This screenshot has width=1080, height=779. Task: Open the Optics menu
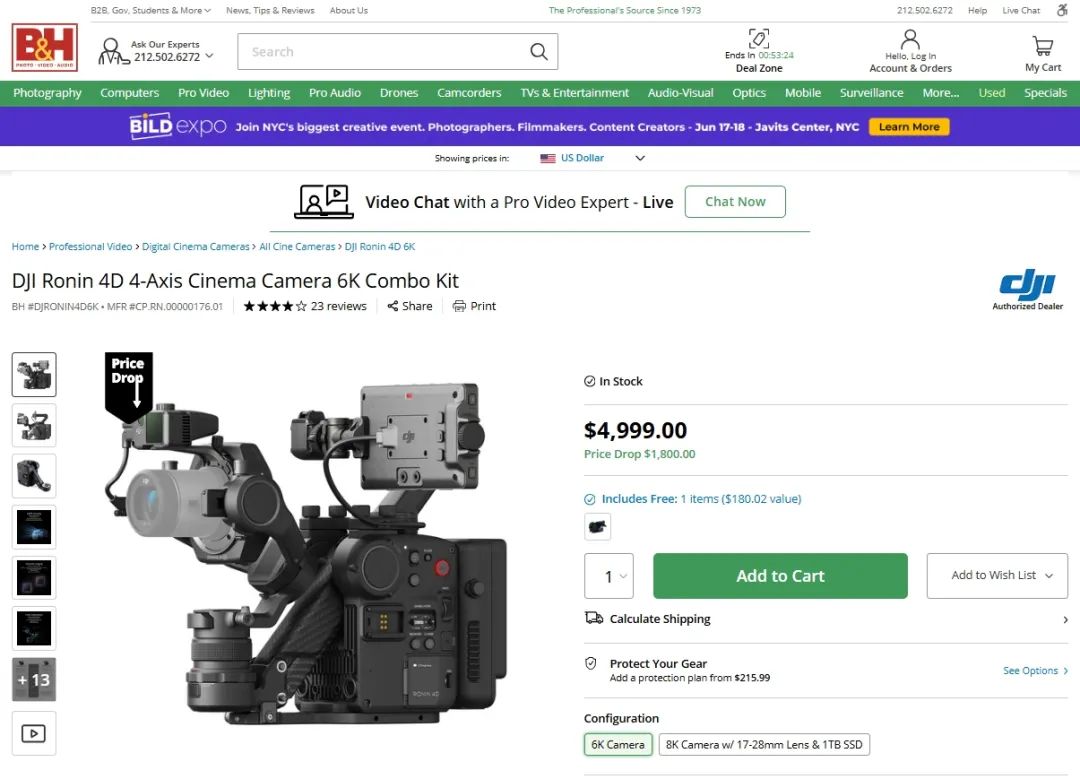749,93
